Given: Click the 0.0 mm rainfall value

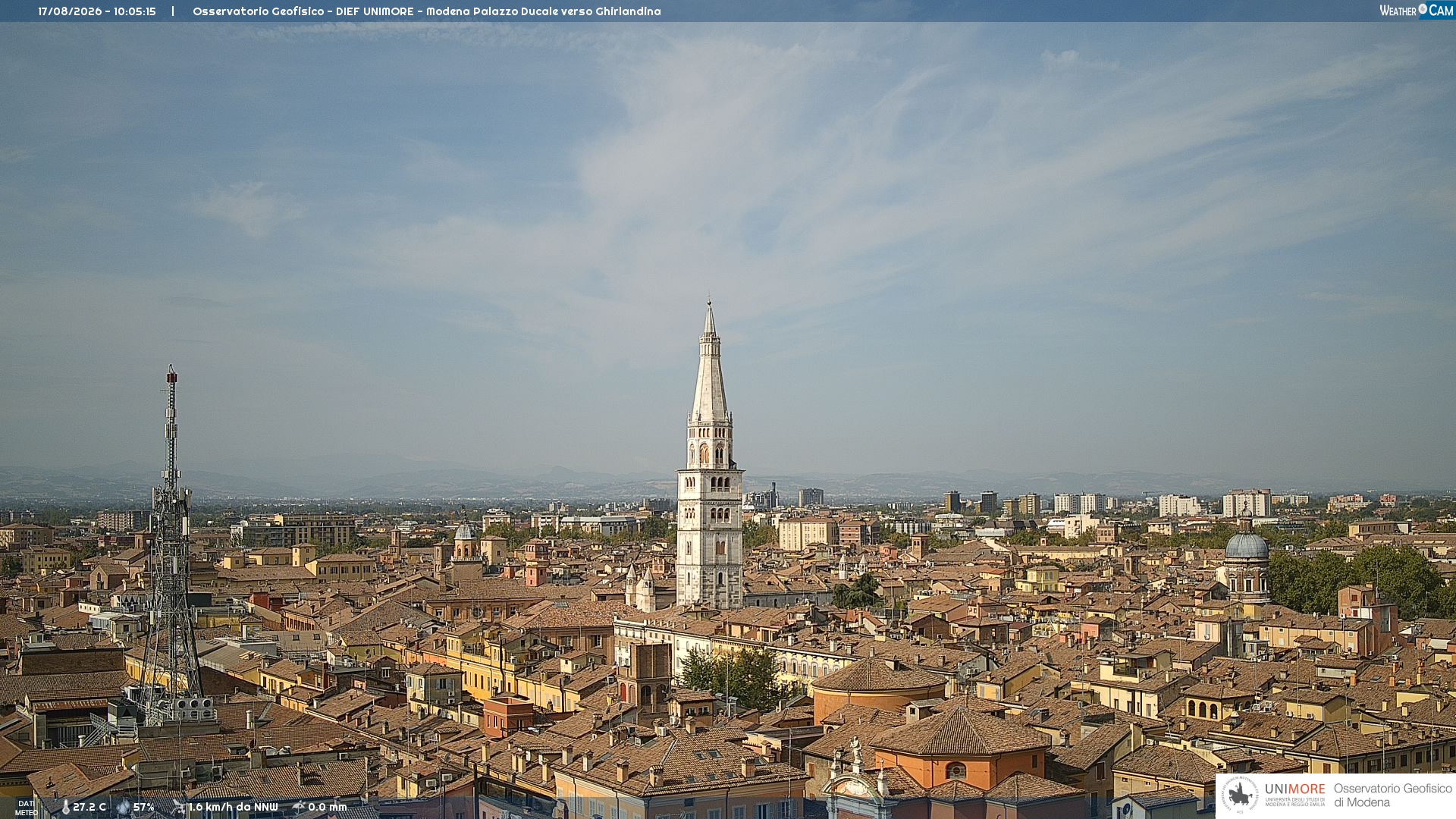Looking at the screenshot, I should click(x=328, y=807).
